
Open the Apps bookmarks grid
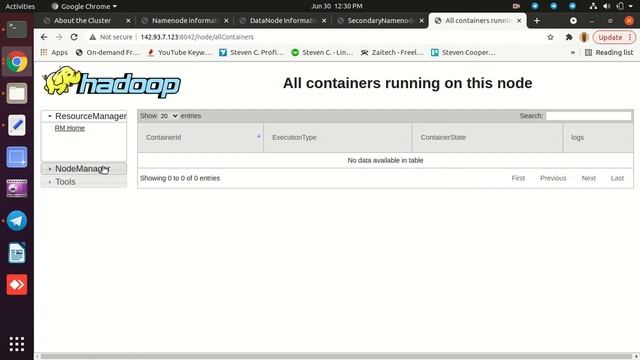[x=54, y=52]
